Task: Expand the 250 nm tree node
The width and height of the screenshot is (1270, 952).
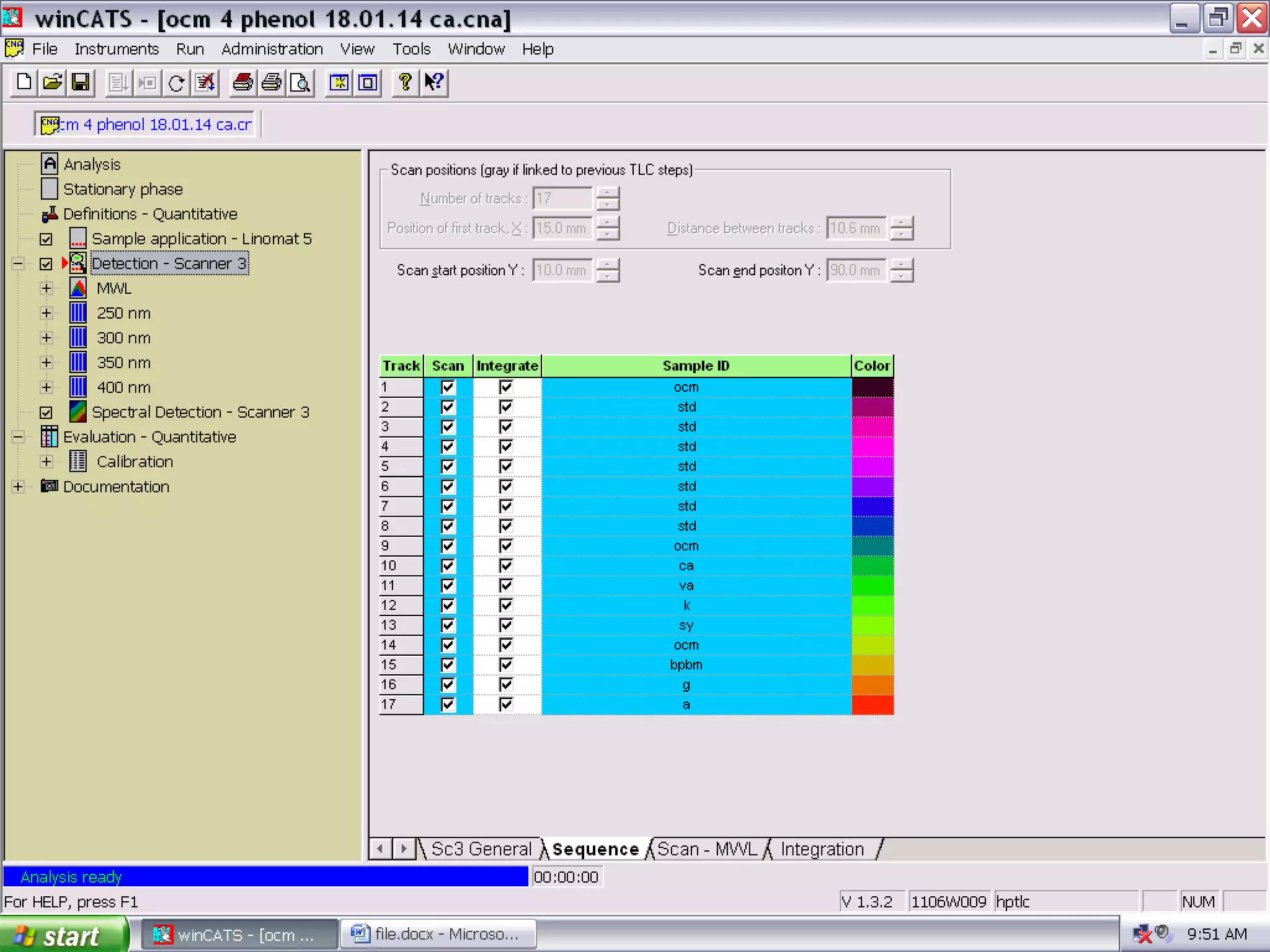Action: click(x=47, y=313)
